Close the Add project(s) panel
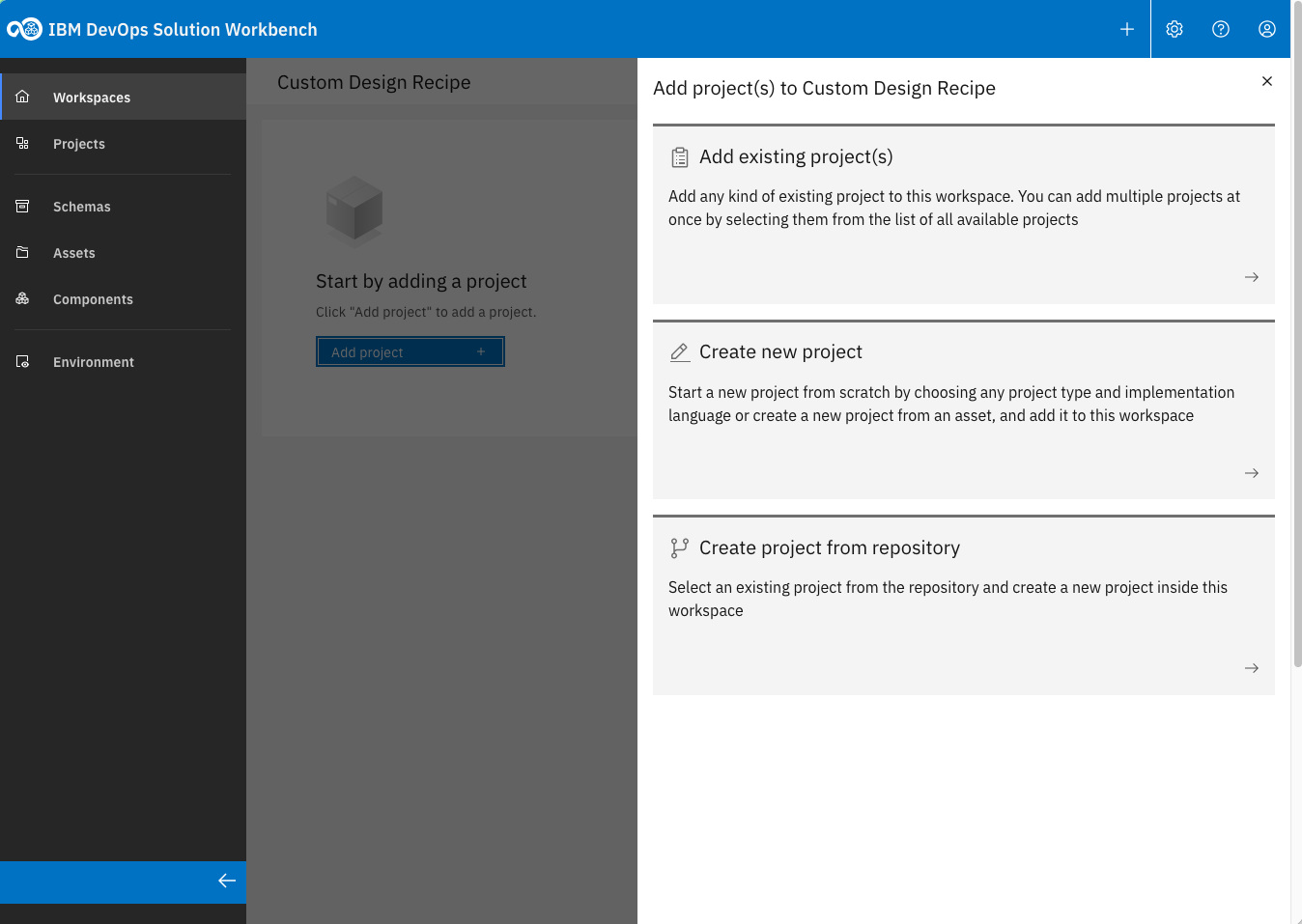Image resolution: width=1302 pixels, height=924 pixels. (1267, 81)
